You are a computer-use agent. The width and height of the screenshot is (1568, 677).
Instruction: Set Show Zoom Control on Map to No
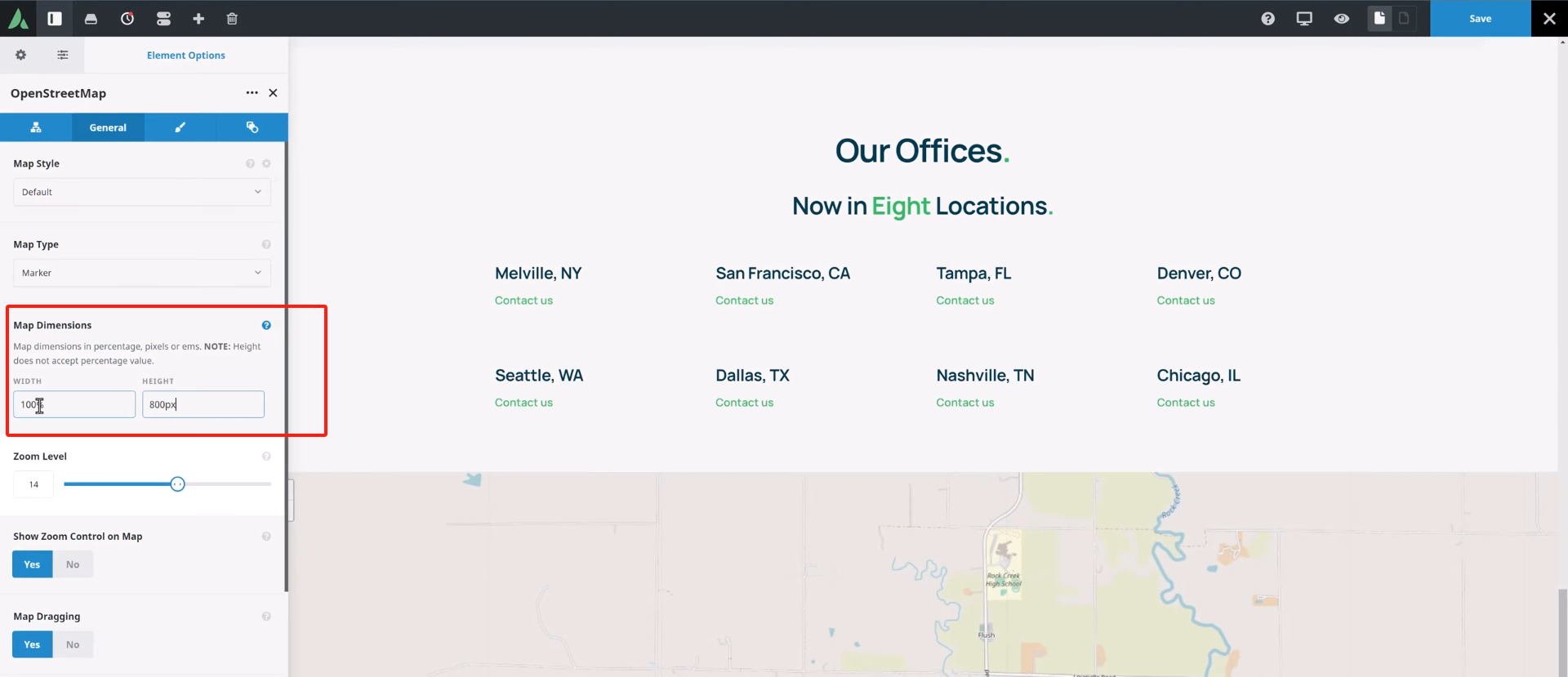pos(73,564)
